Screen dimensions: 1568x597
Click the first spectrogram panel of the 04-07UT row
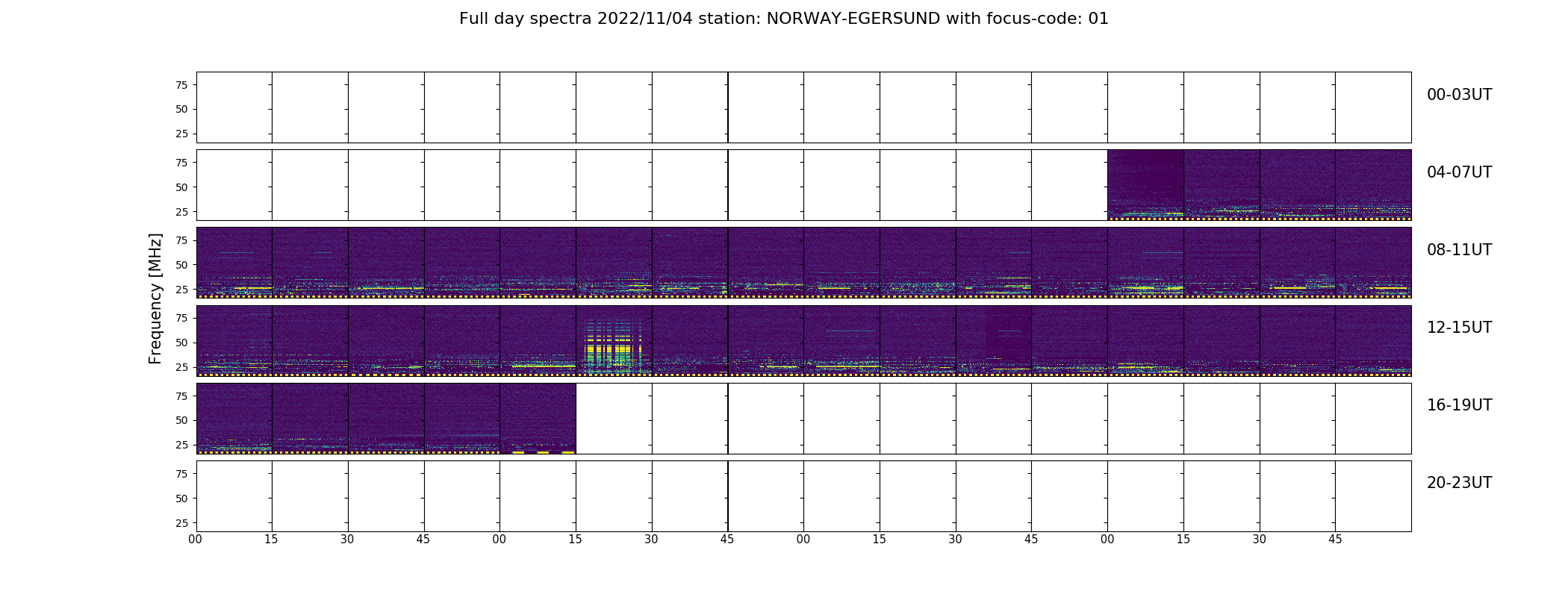1145,184
